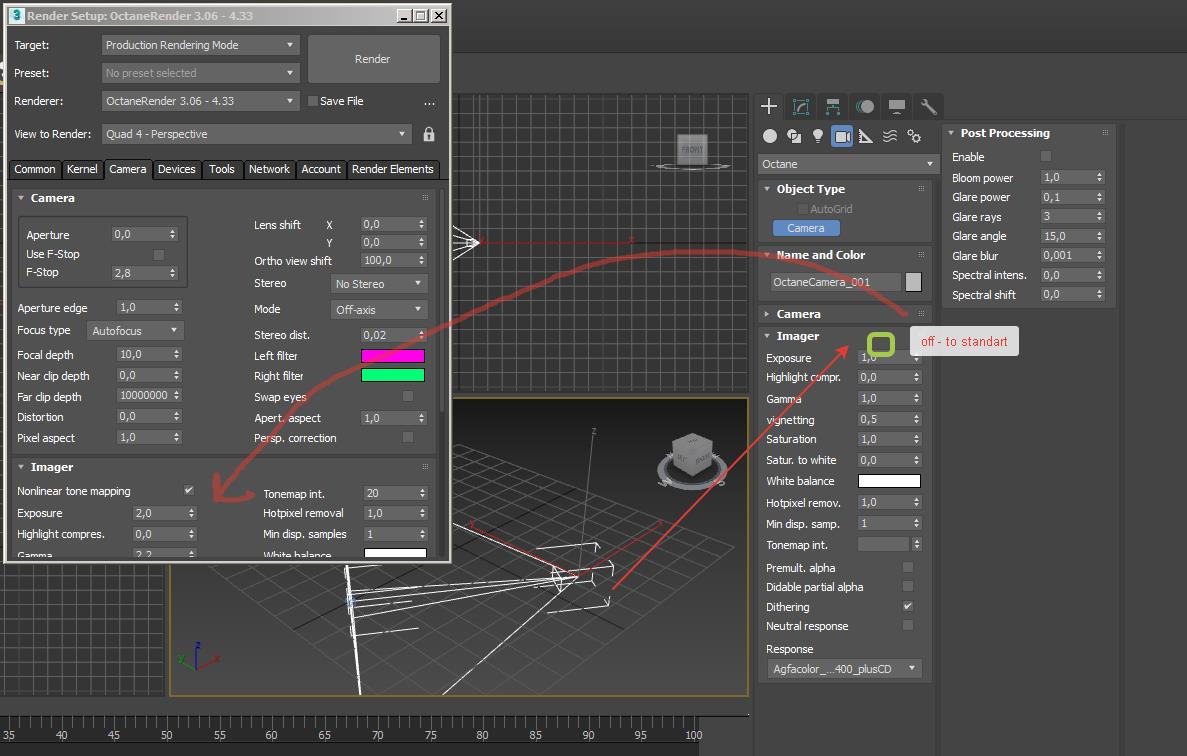
Task: Open the Display panel icon
Action: pos(896,107)
